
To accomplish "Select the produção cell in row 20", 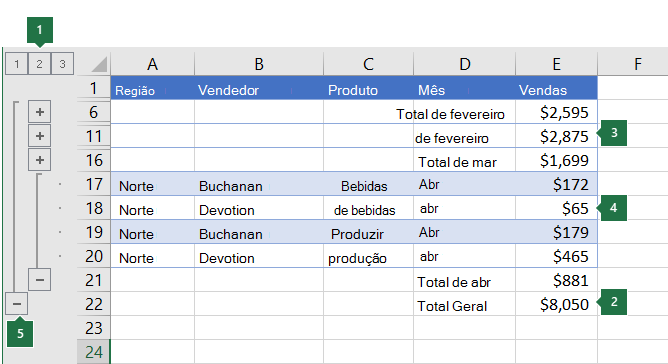I will pos(368,256).
